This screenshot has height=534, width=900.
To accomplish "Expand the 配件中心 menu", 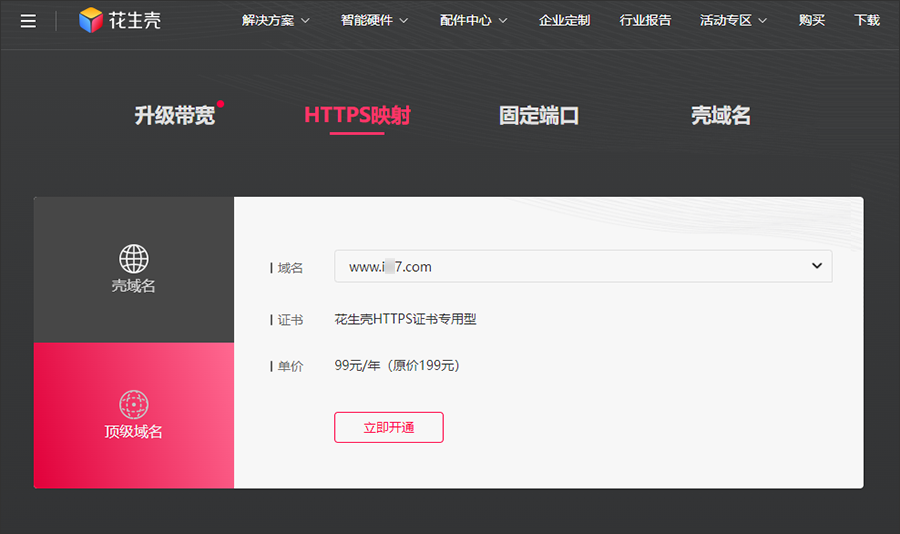I will 474,21.
